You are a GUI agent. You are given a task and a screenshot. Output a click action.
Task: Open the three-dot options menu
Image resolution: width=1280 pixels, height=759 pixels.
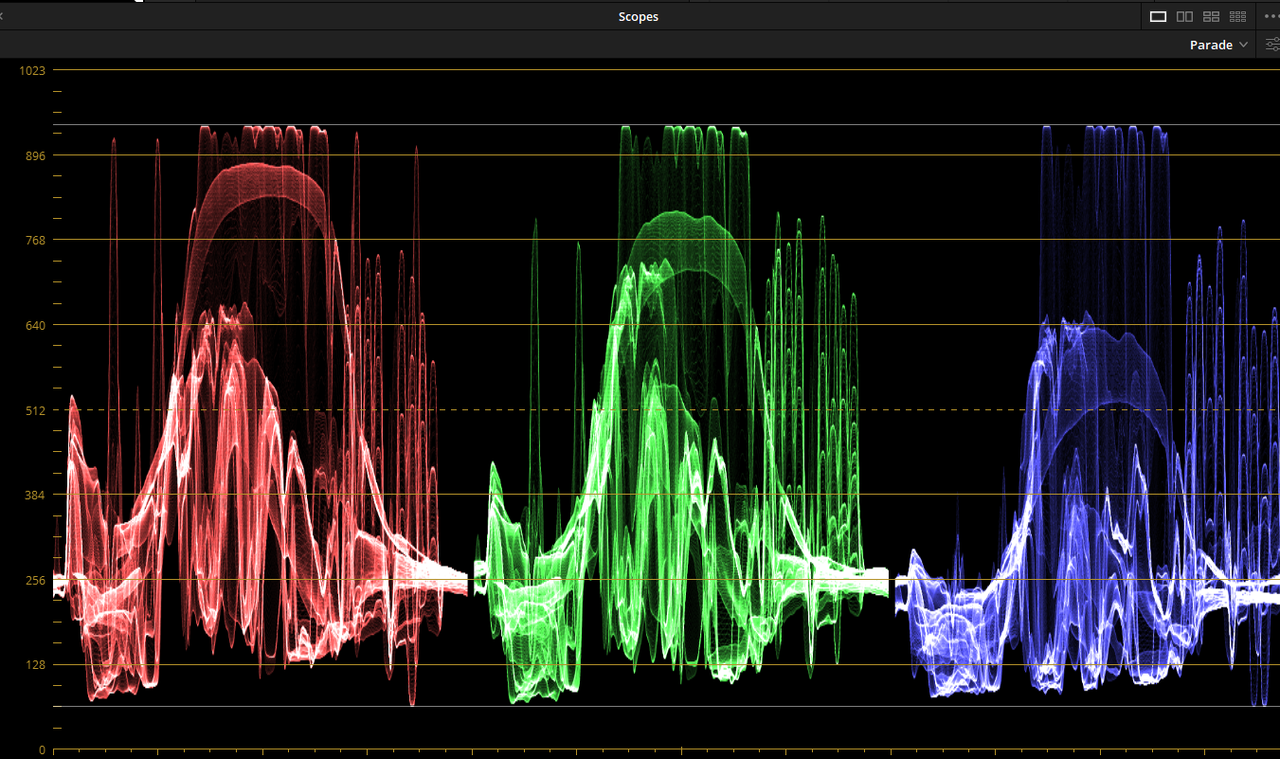(x=1271, y=16)
